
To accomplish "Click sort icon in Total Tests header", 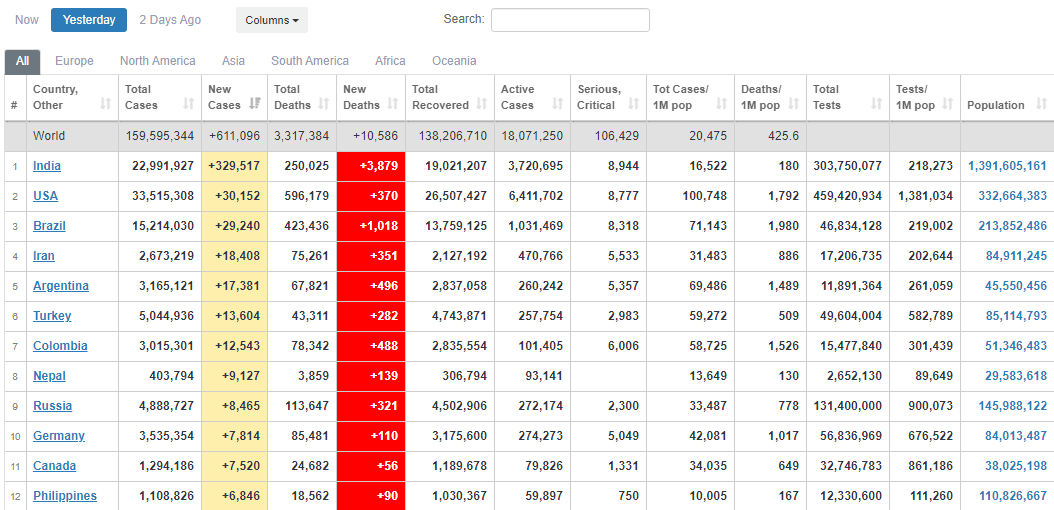I will point(875,105).
